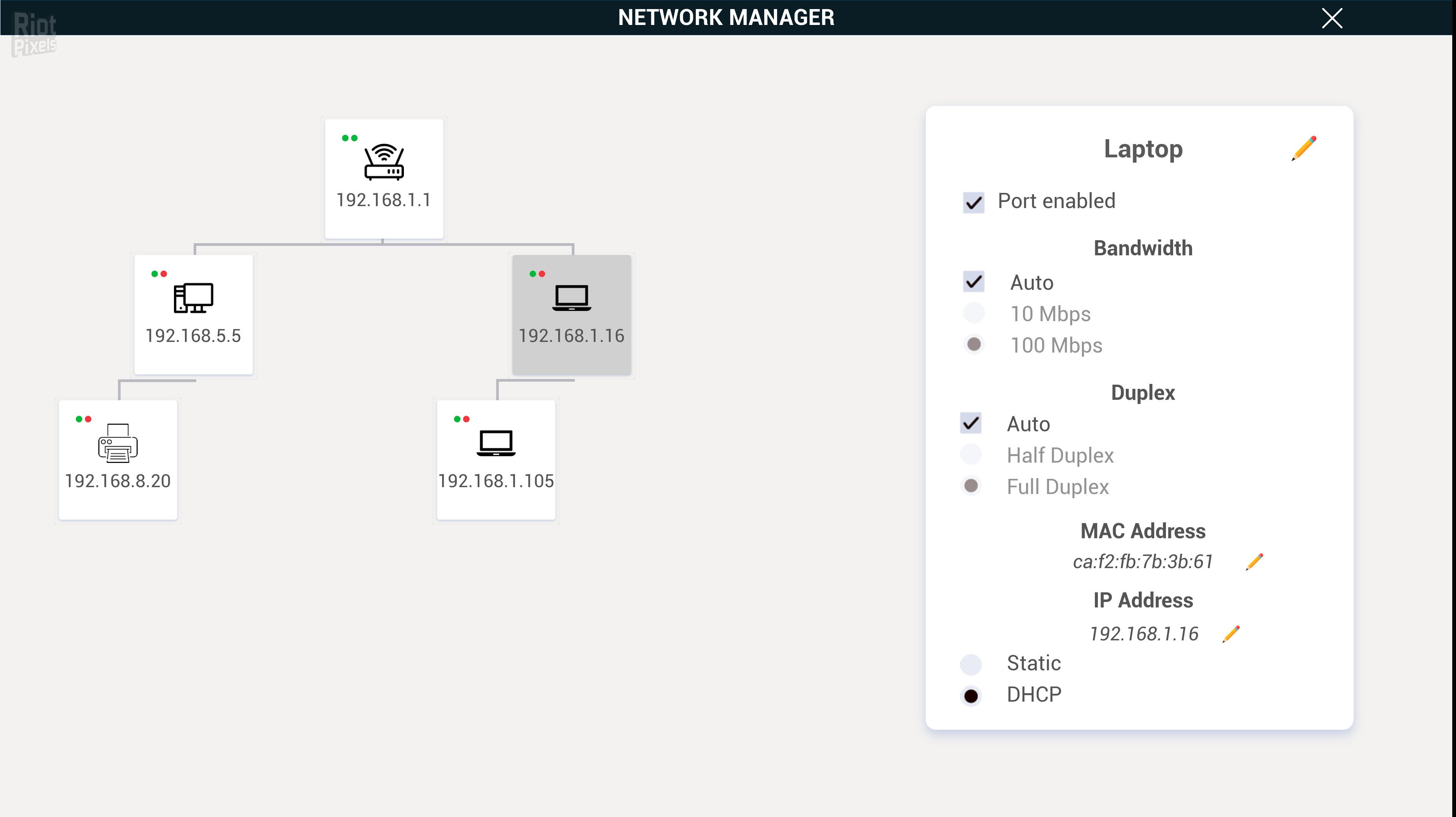Uncheck the Port enabled checkbox
Image resolution: width=1456 pixels, height=817 pixels.
point(973,202)
